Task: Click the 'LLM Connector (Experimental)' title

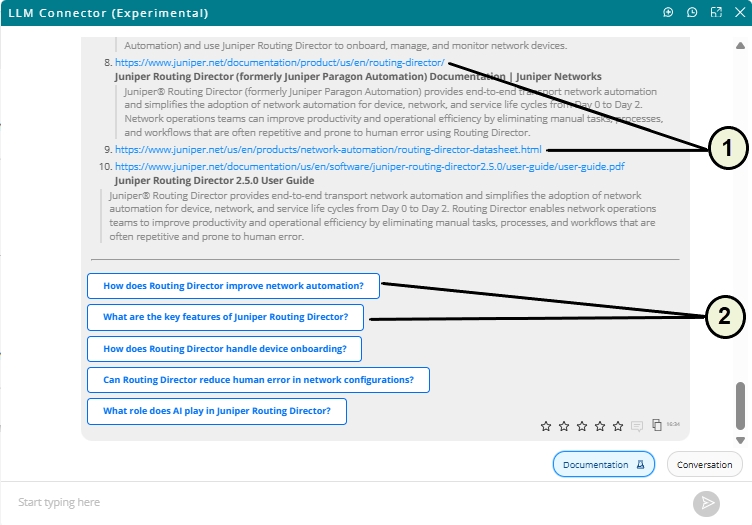Action: (108, 13)
